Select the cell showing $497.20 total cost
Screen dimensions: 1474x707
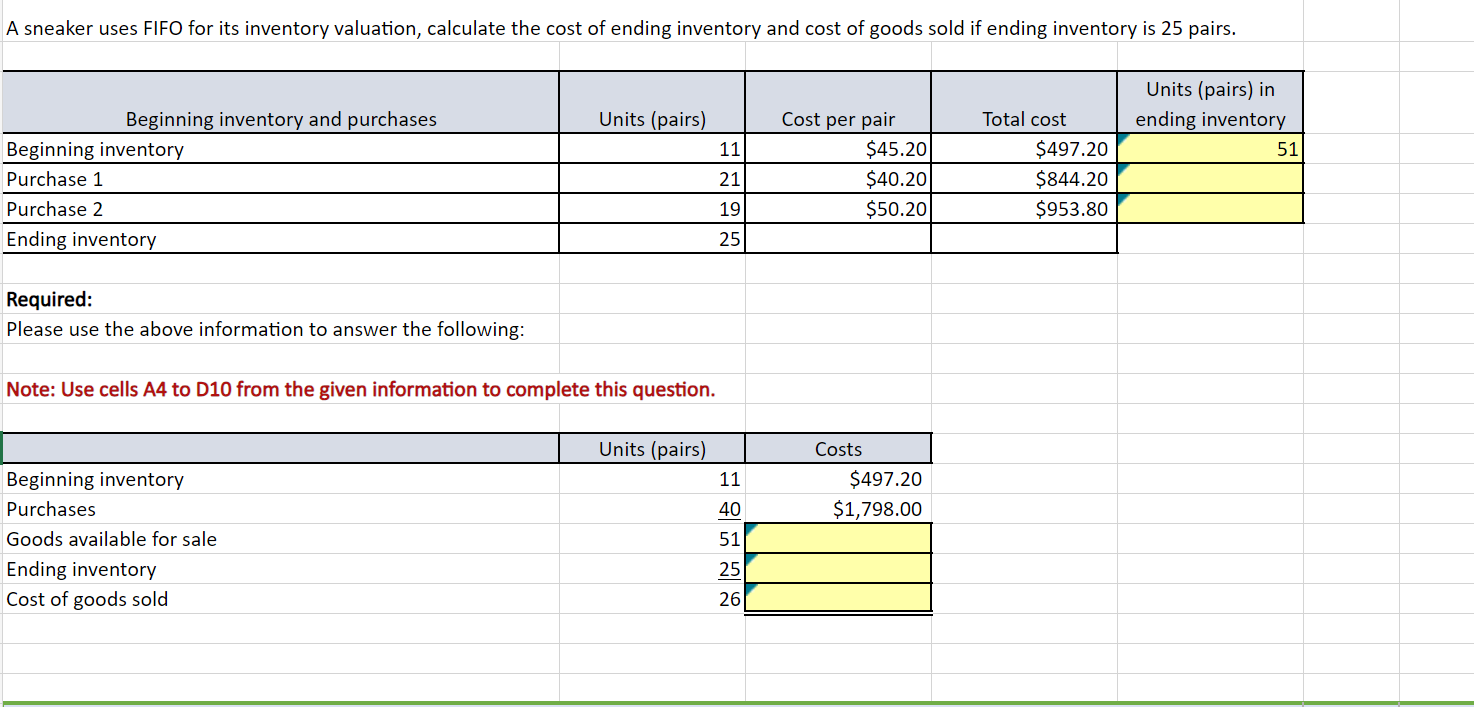(1024, 148)
